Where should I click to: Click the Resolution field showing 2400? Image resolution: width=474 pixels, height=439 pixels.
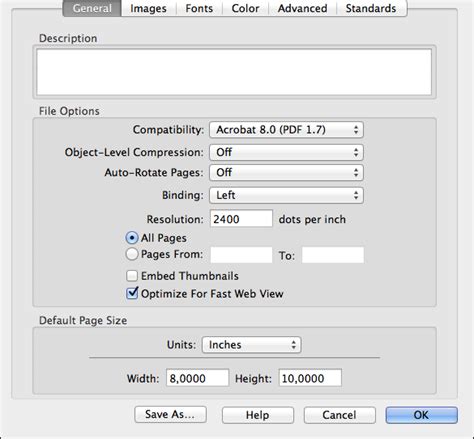(x=241, y=219)
